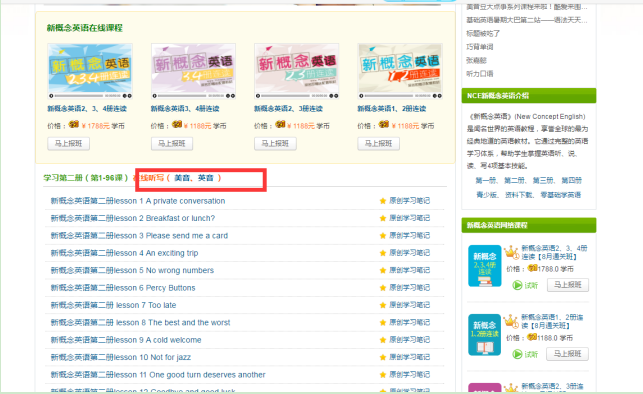Screen dimensions: 643x394
Task: Open the 新概念英语2、3、4册连读 course thumbnail
Action: click(90, 71)
